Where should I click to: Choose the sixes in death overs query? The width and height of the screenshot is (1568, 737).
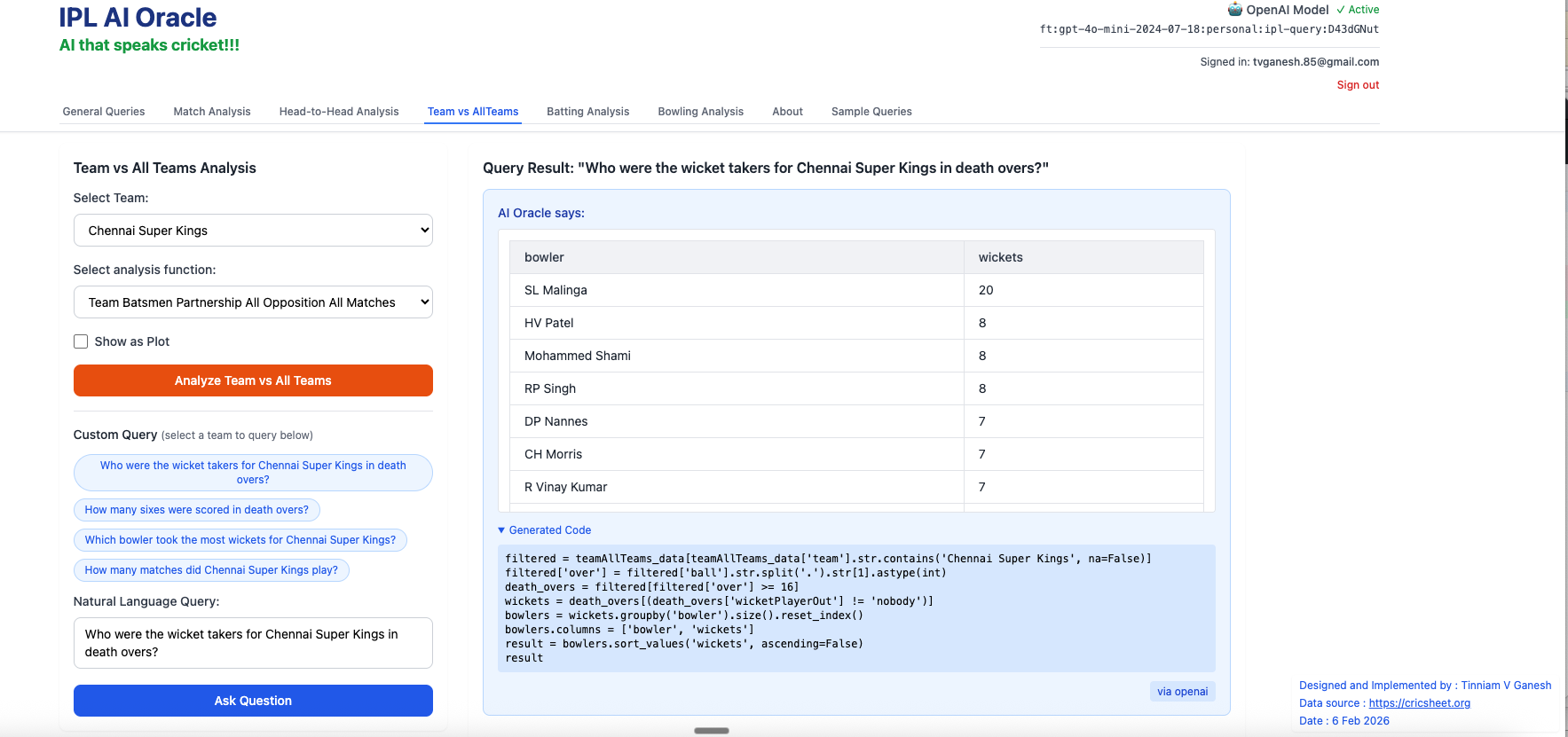click(x=196, y=510)
